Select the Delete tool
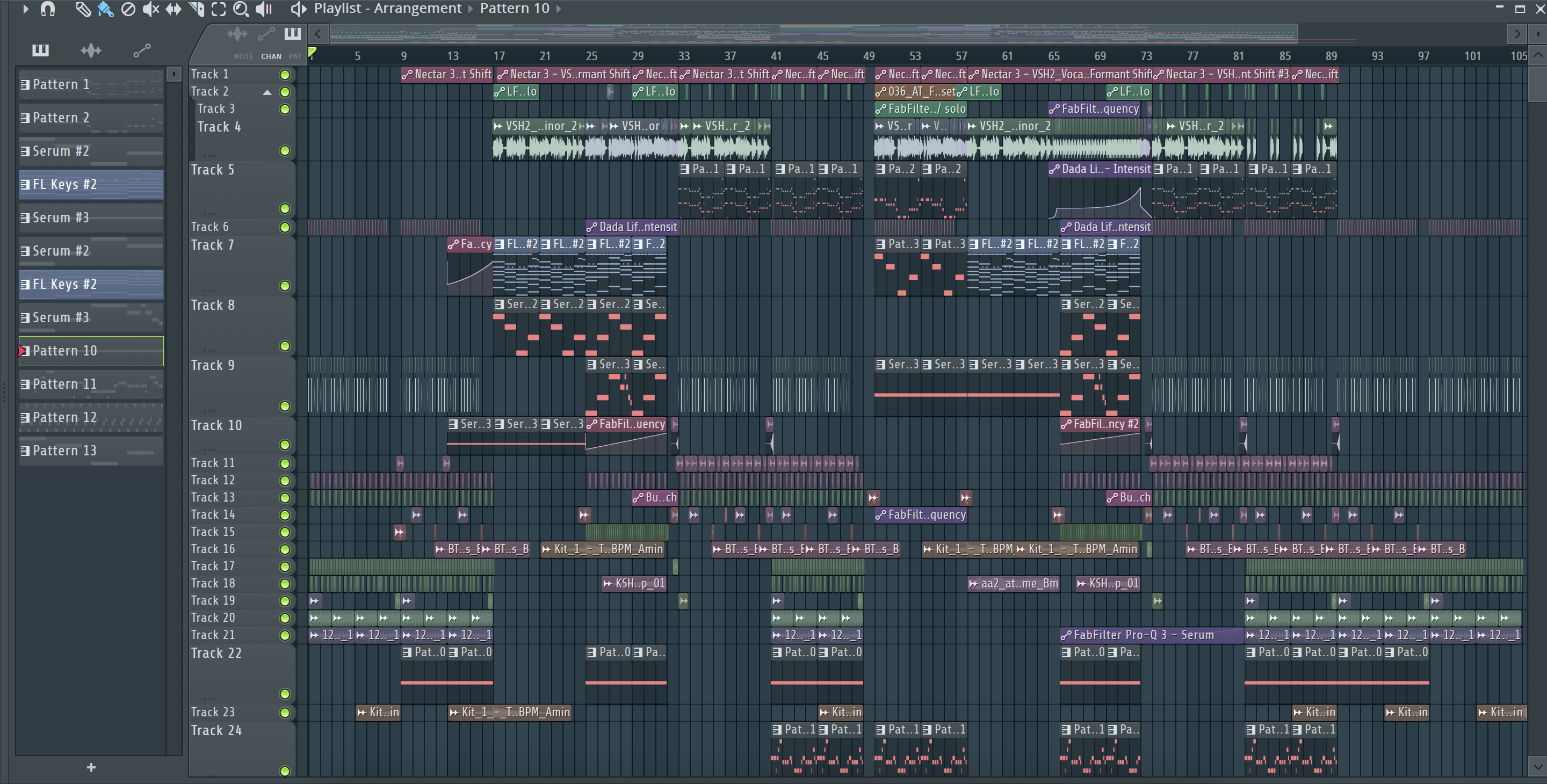This screenshot has width=1547, height=784. (x=128, y=9)
